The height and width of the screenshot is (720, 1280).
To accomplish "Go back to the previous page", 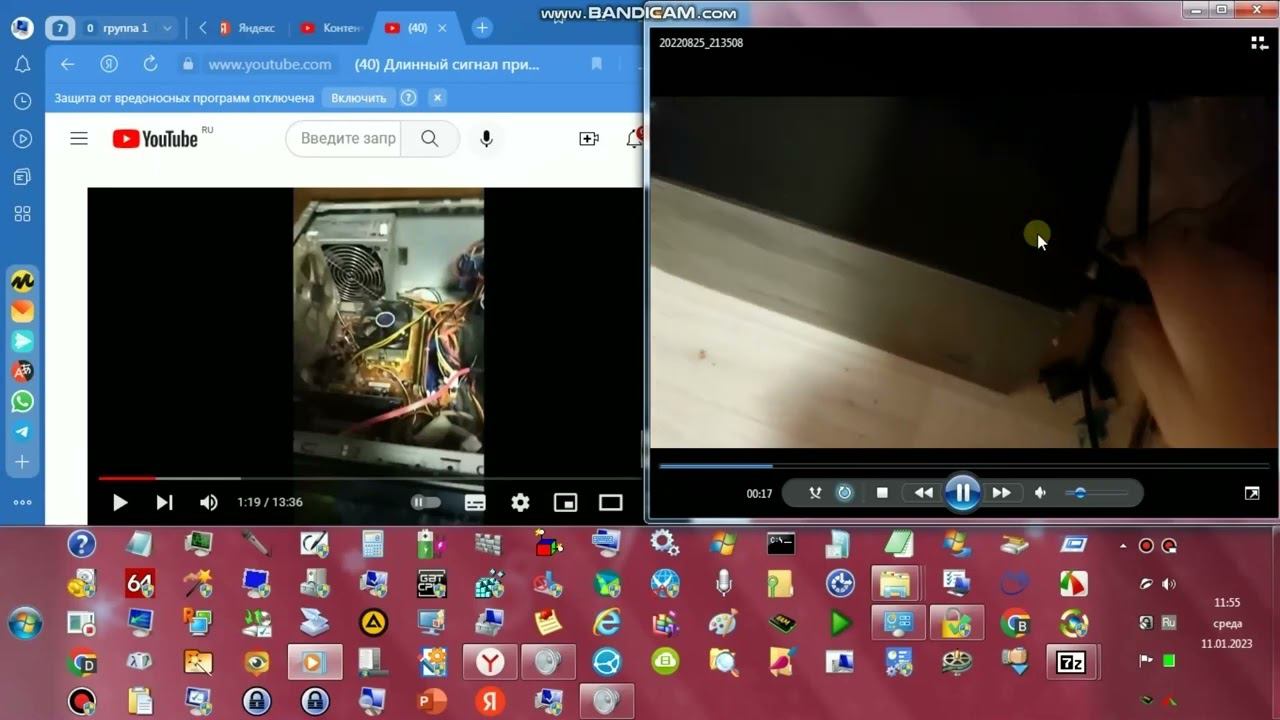I will [x=68, y=64].
